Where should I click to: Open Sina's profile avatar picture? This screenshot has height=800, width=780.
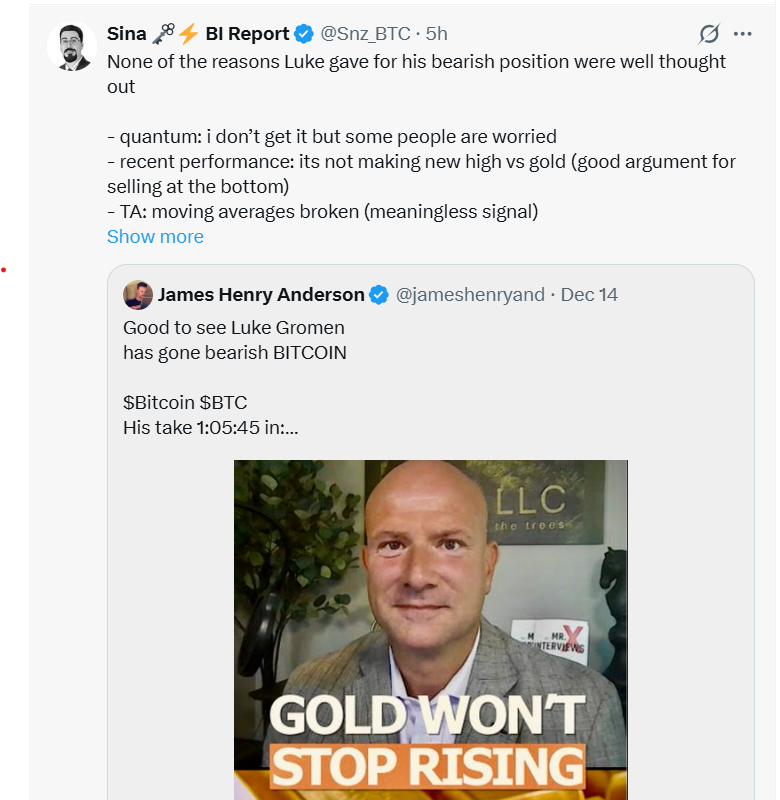pos(71,46)
